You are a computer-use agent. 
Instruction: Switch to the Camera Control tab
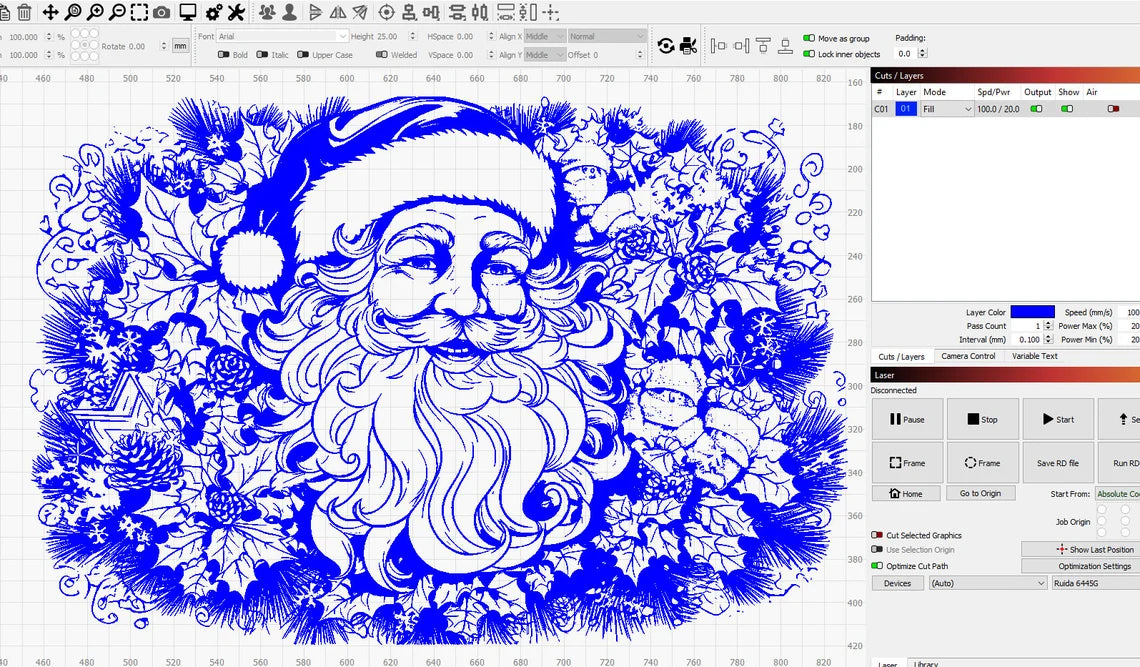pos(968,356)
